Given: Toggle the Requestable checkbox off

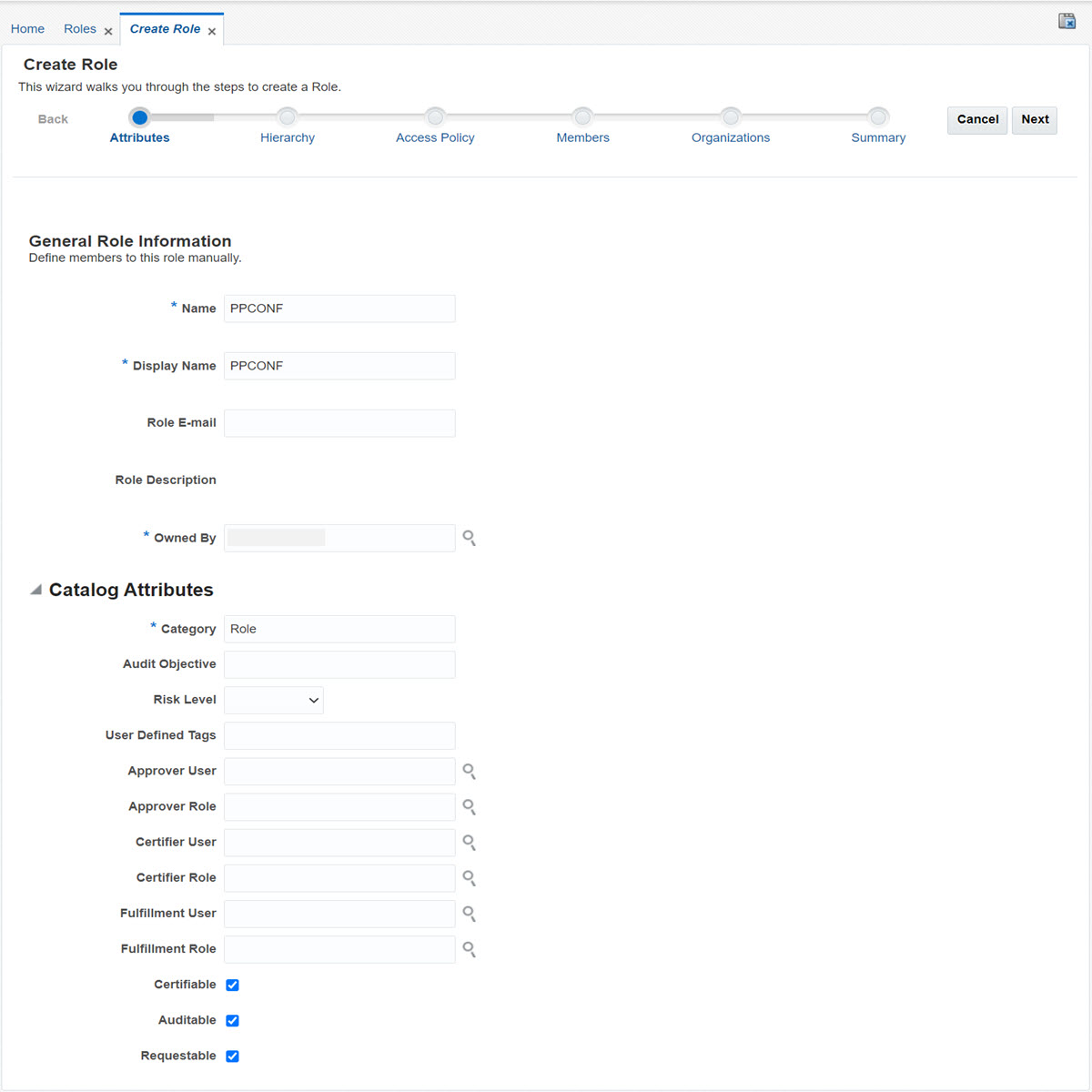Looking at the screenshot, I should 232,1056.
